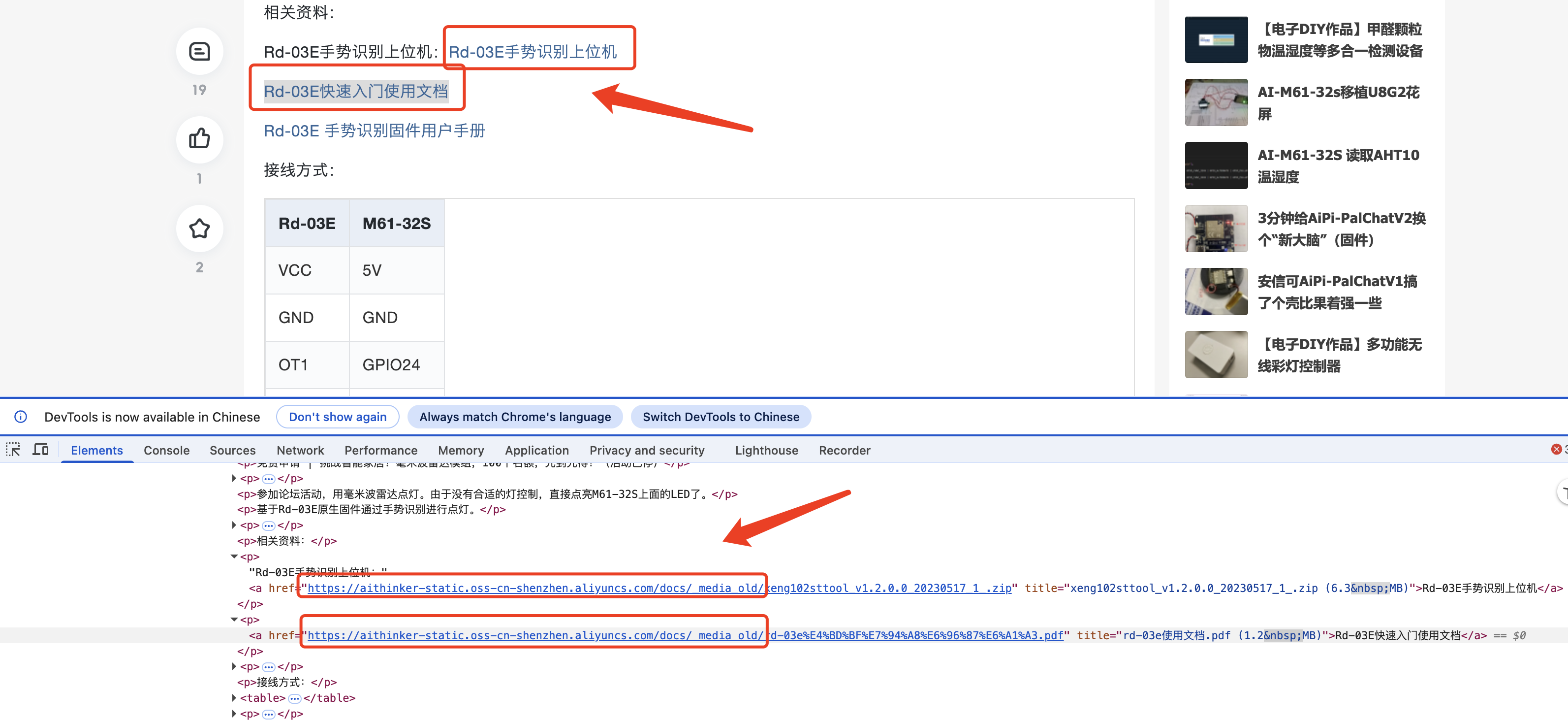The image size is (1568, 721).
Task: Open the Rd-03E 手势识别固件用户手册 link
Action: [x=374, y=131]
